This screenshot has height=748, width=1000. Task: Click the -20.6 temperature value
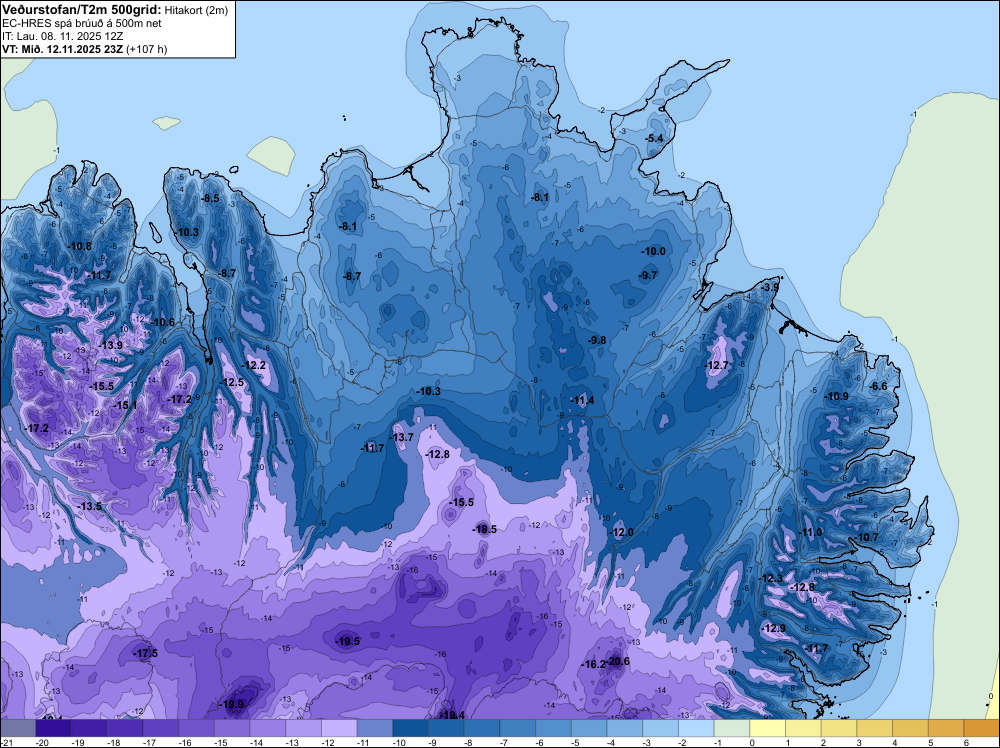pos(618,661)
